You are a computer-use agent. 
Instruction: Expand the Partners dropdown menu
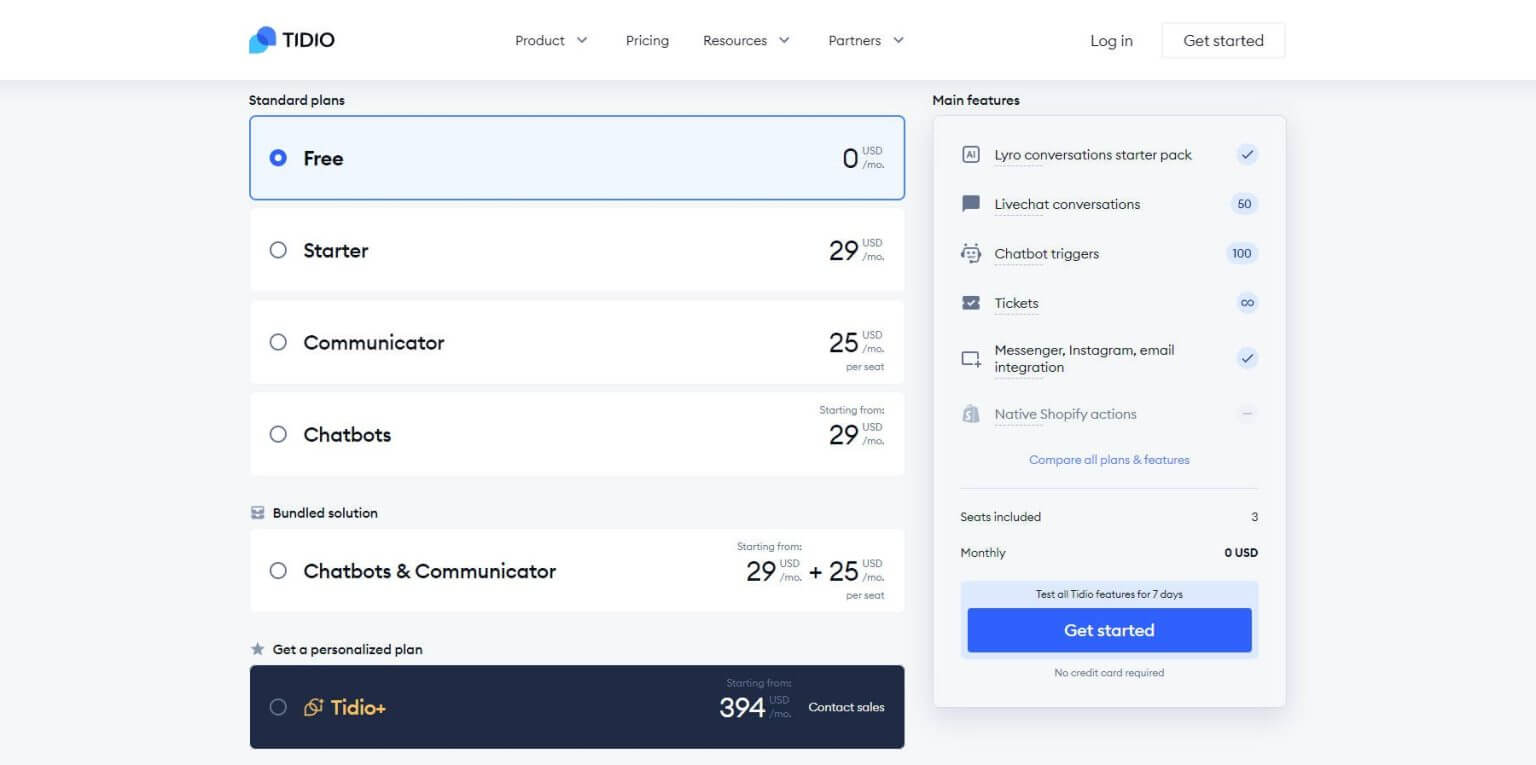[x=865, y=41]
